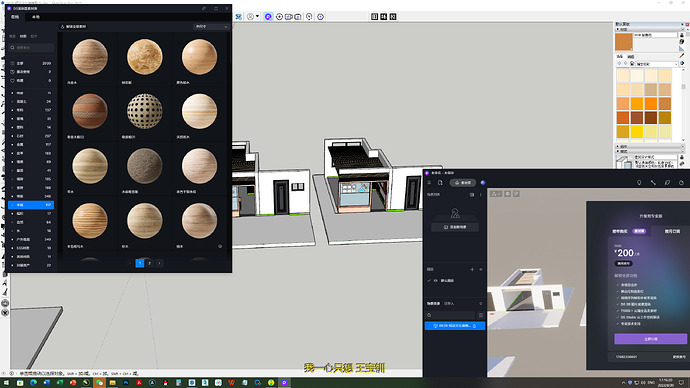Click the purple sphere icon in render toolbar
690x388 pixels.
click(x=483, y=183)
